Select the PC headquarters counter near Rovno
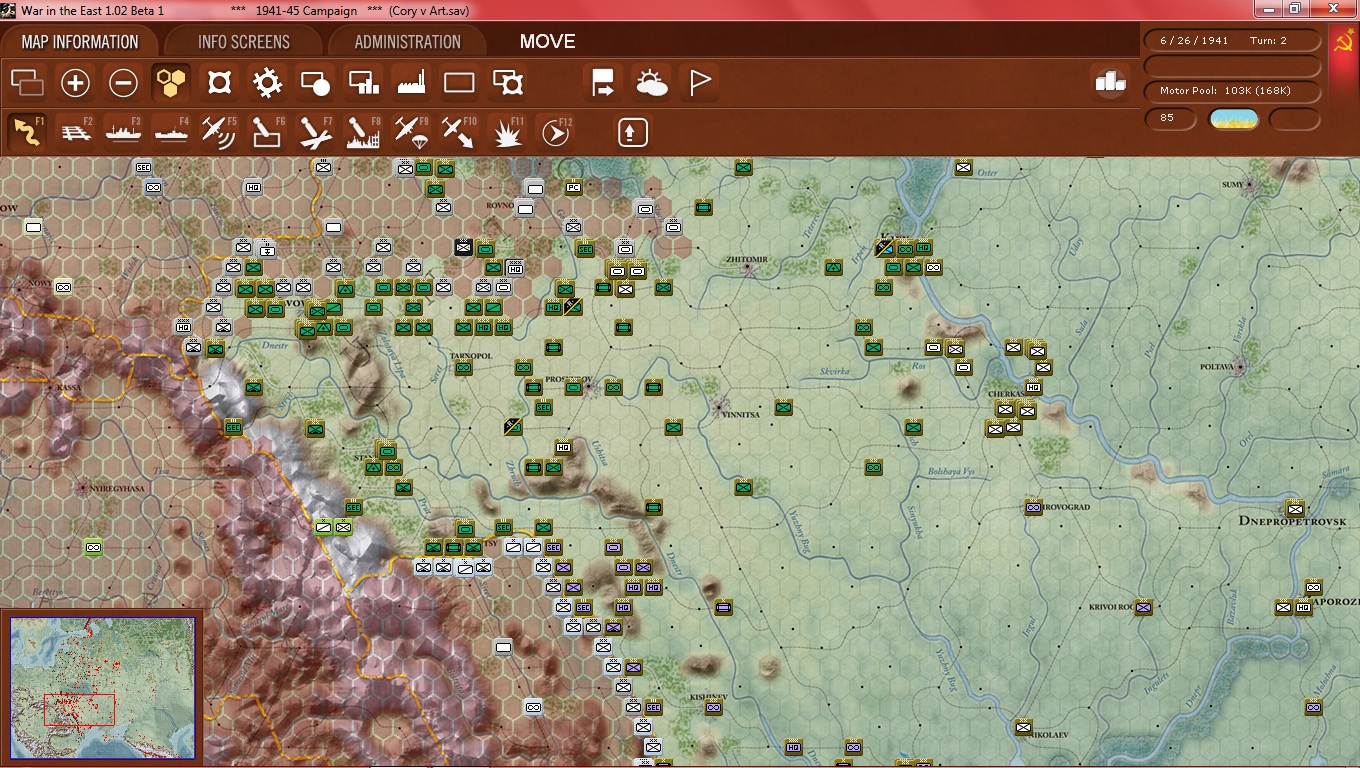1360x768 pixels. click(573, 187)
